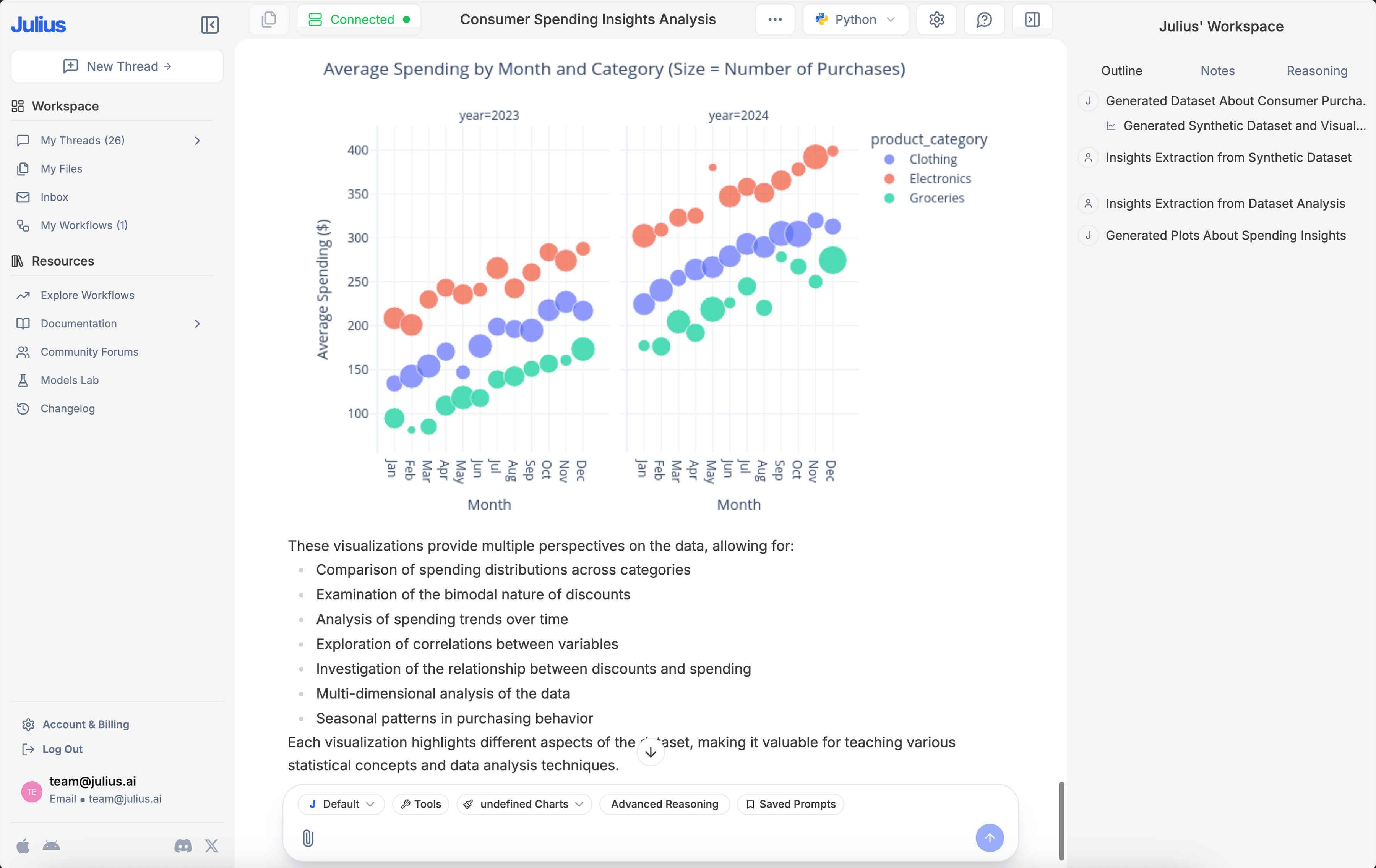The width and height of the screenshot is (1376, 868).
Task: Click the New Thread button
Action: (x=117, y=66)
